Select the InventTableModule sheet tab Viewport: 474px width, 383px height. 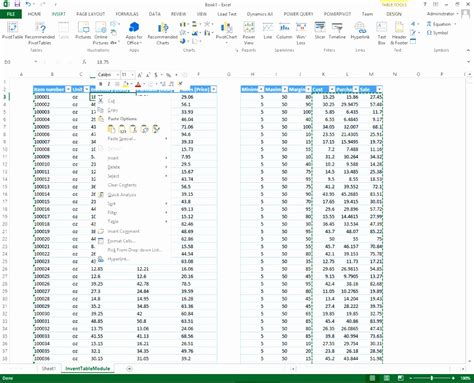click(87, 368)
